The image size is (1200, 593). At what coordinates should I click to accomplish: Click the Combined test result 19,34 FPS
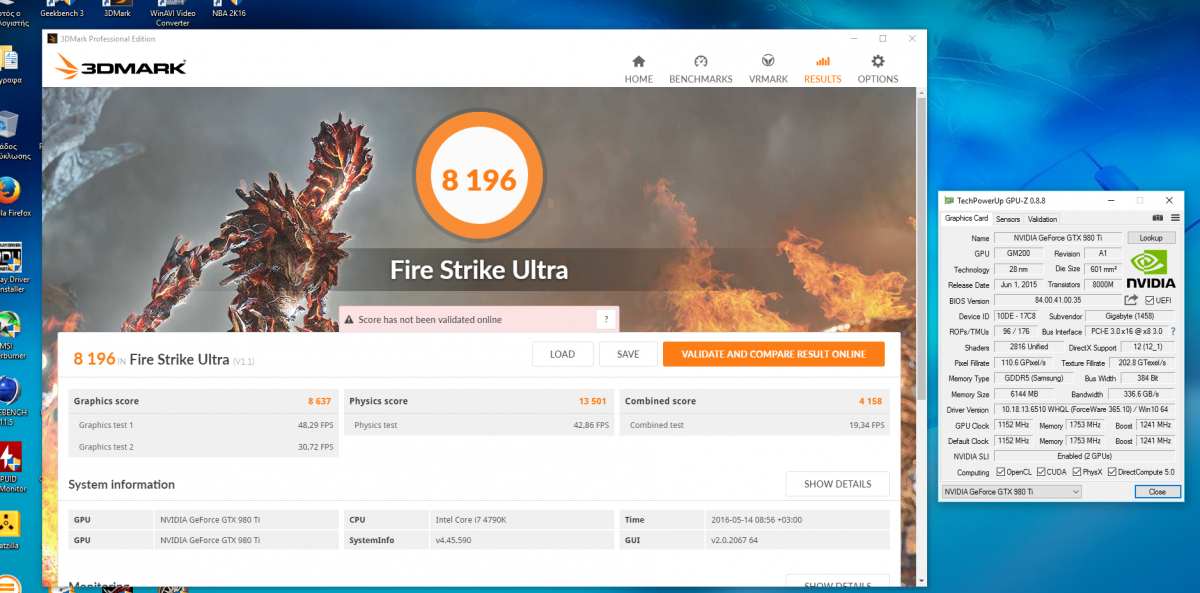[x=866, y=425]
